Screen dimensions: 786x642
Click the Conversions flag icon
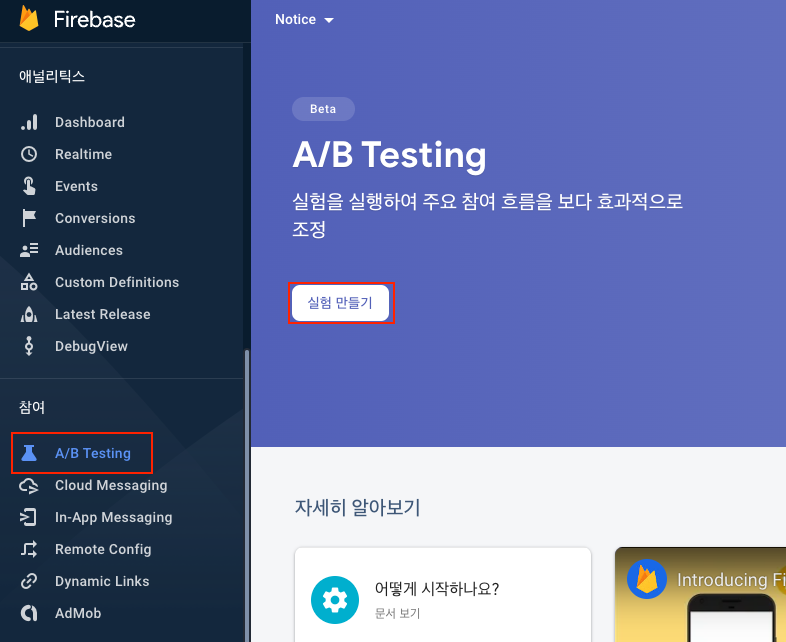[29, 218]
